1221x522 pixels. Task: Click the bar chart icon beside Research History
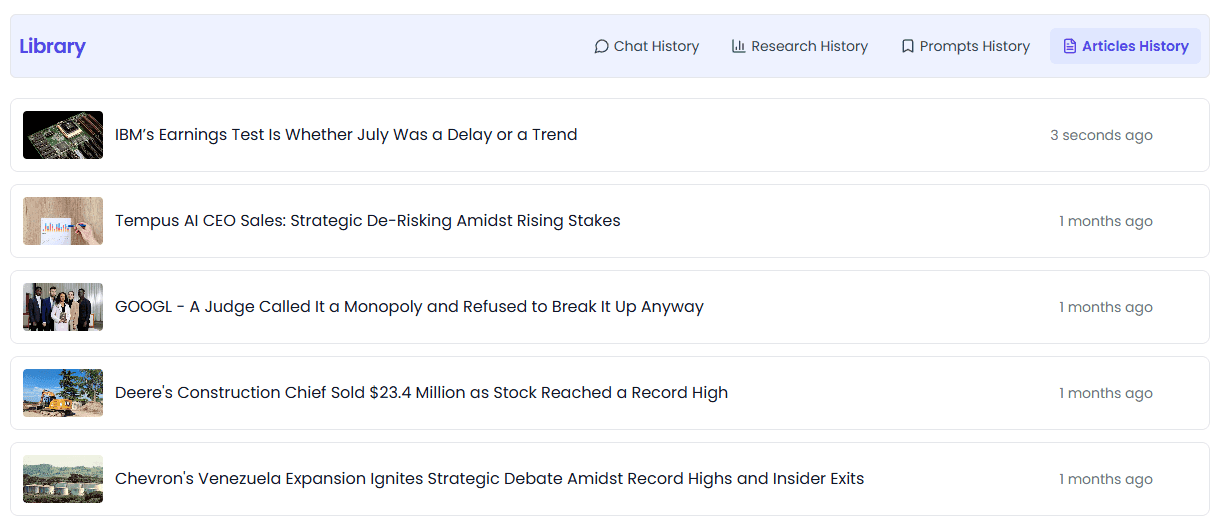pos(739,46)
